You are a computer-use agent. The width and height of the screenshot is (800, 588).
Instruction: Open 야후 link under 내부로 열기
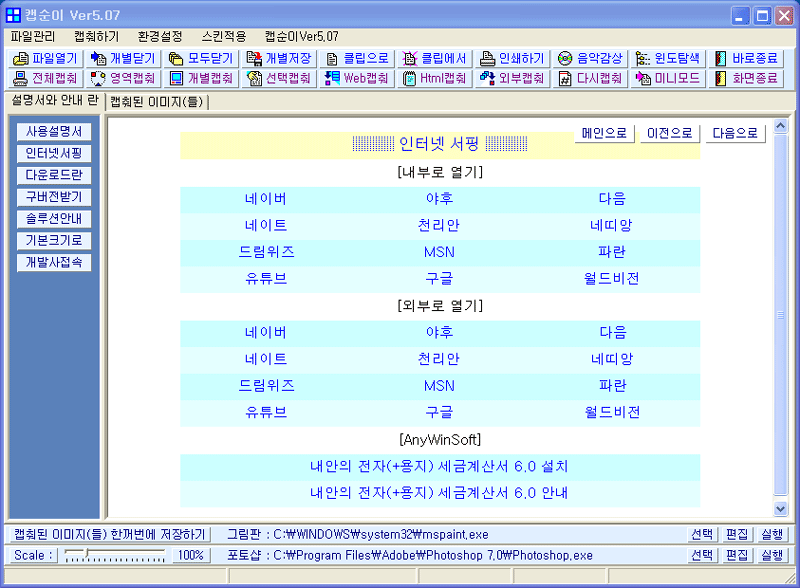(439, 199)
